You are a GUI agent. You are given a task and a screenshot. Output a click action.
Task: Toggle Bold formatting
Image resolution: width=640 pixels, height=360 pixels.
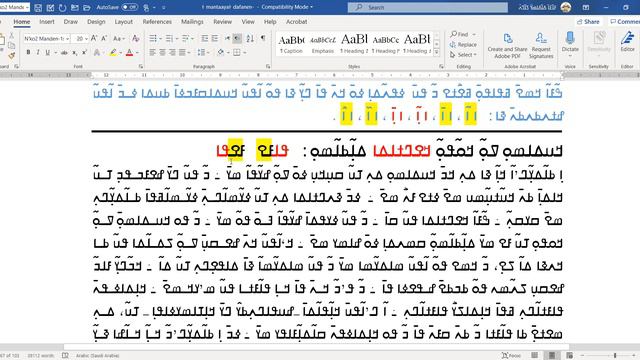tap(28, 52)
